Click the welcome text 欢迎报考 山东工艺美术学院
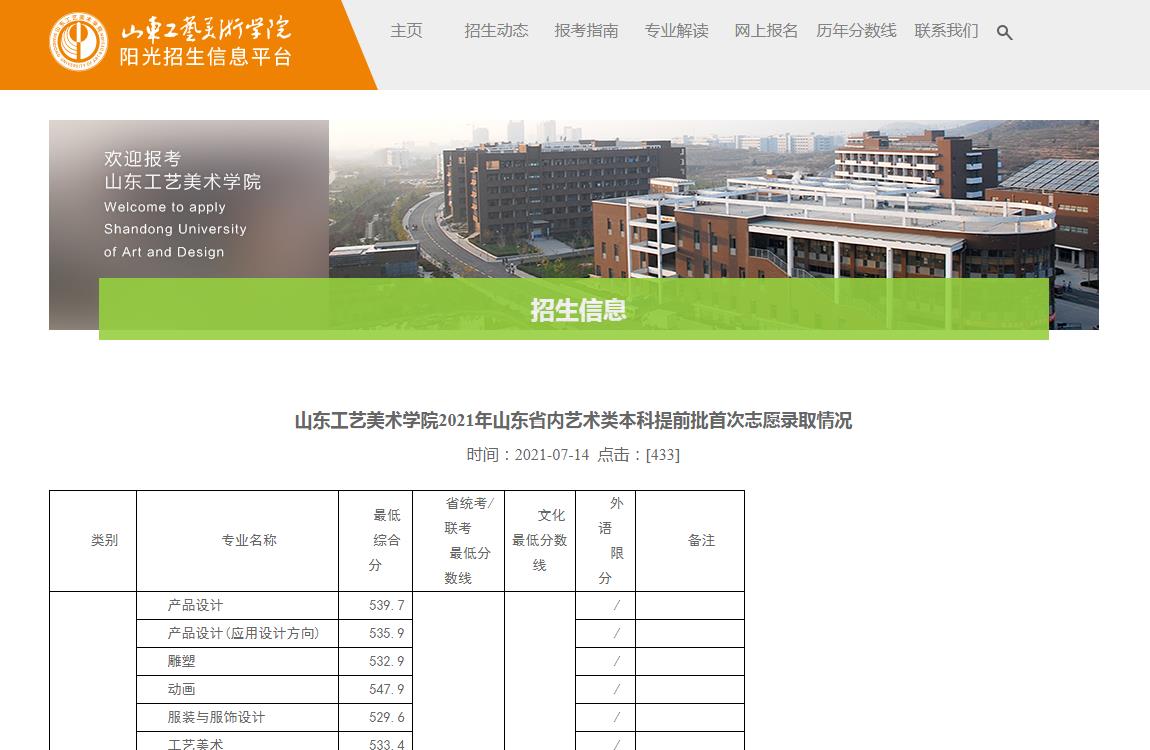Image resolution: width=1150 pixels, height=750 pixels. [182, 170]
